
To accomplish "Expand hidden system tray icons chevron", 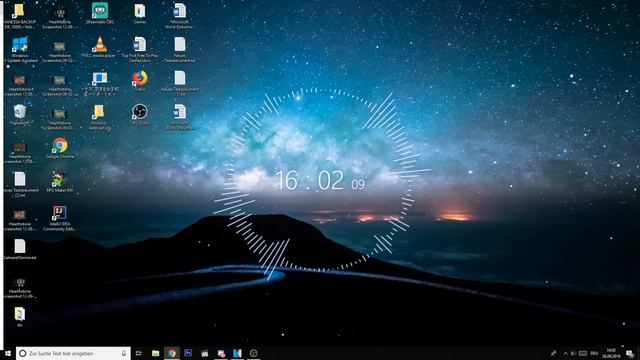I will [565, 353].
